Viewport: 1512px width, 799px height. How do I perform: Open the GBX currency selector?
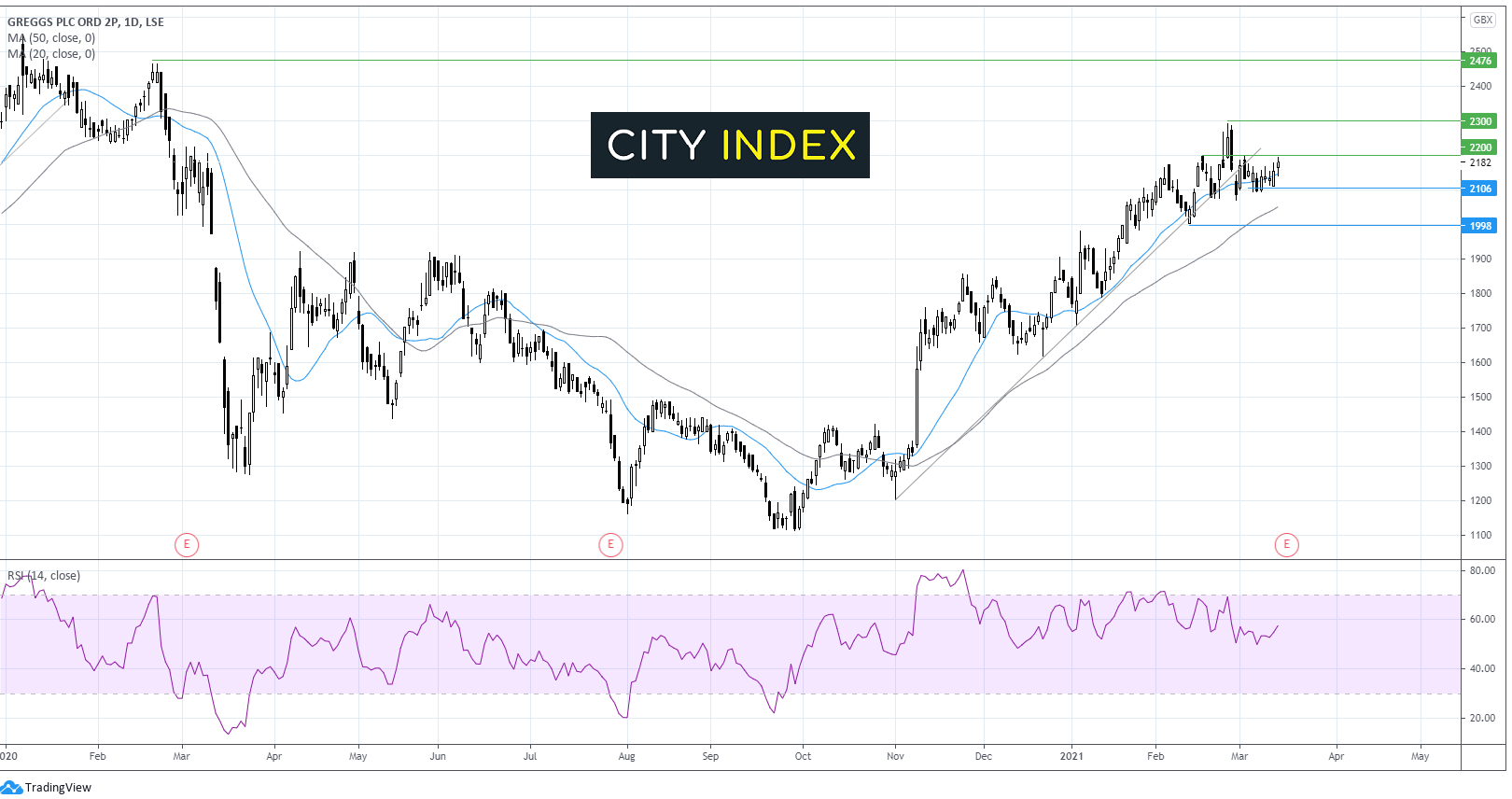coord(1482,20)
